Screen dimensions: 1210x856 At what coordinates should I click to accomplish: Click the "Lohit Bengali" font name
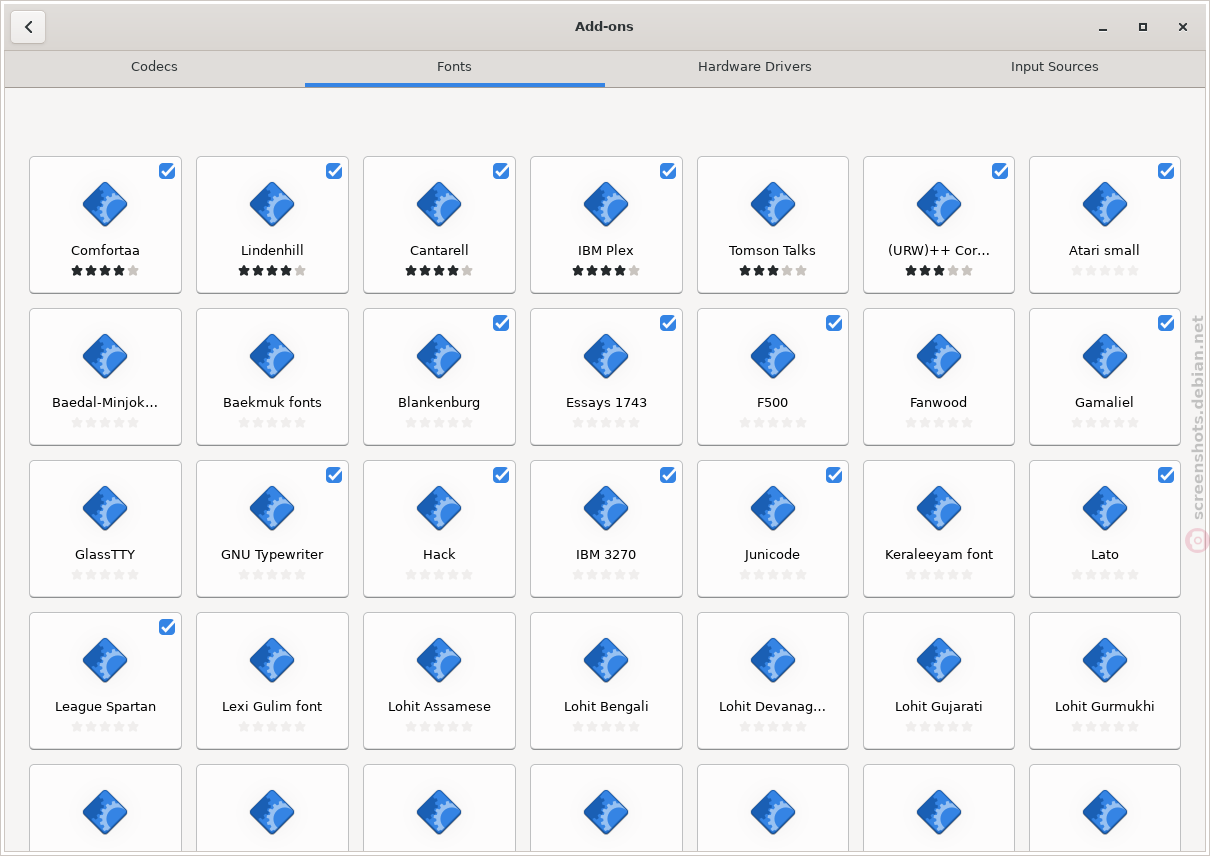click(x=606, y=707)
